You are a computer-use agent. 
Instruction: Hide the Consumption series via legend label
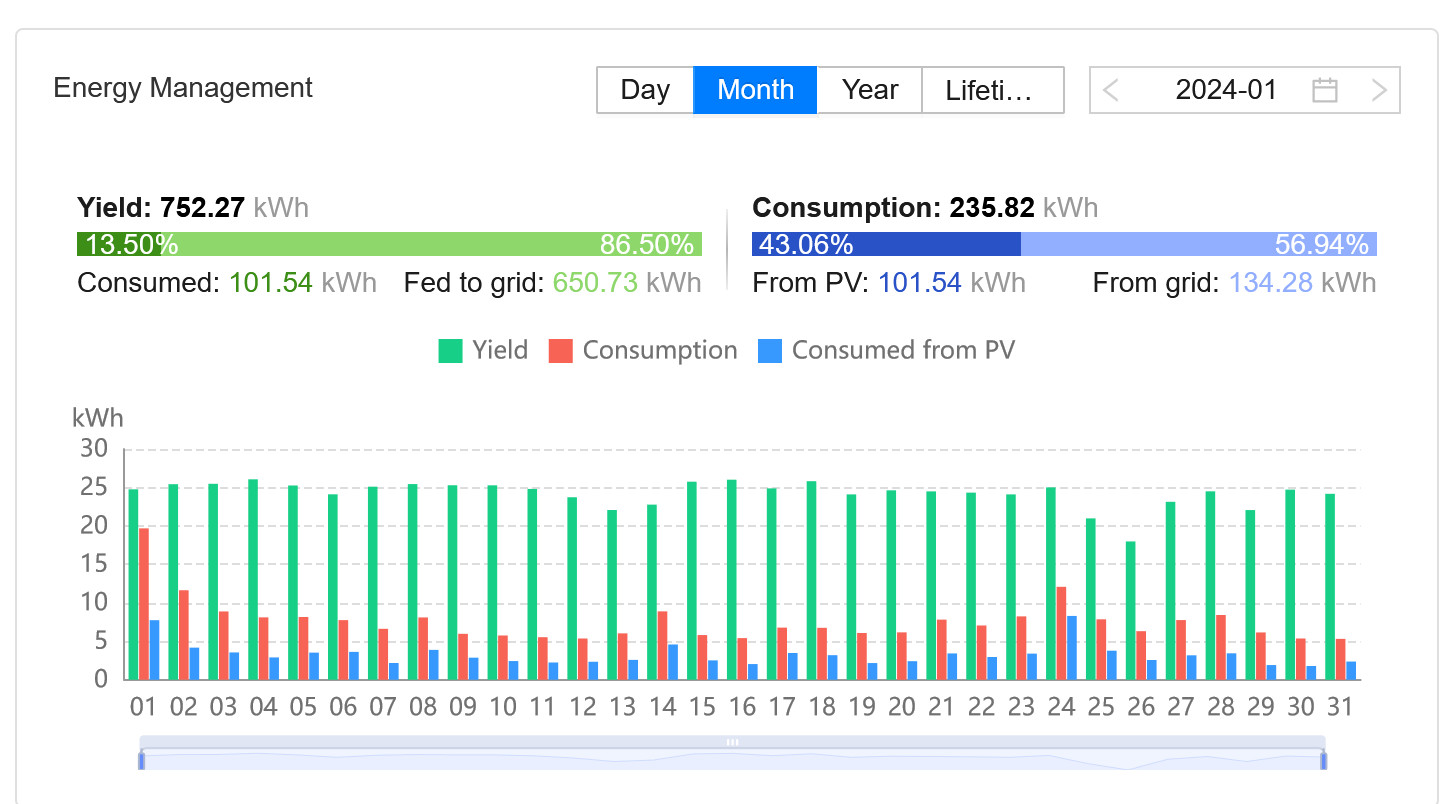pyautogui.click(x=659, y=351)
